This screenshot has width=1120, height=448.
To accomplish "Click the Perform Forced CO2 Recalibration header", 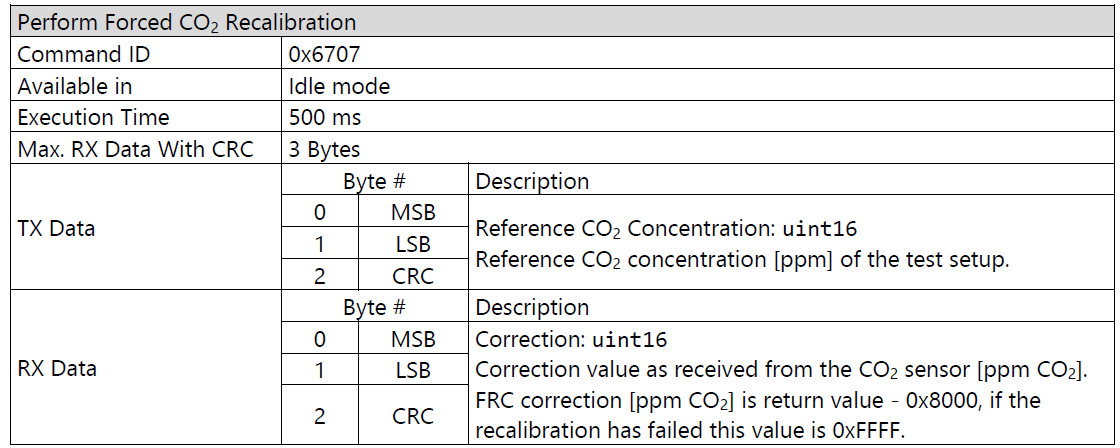I will [559, 22].
